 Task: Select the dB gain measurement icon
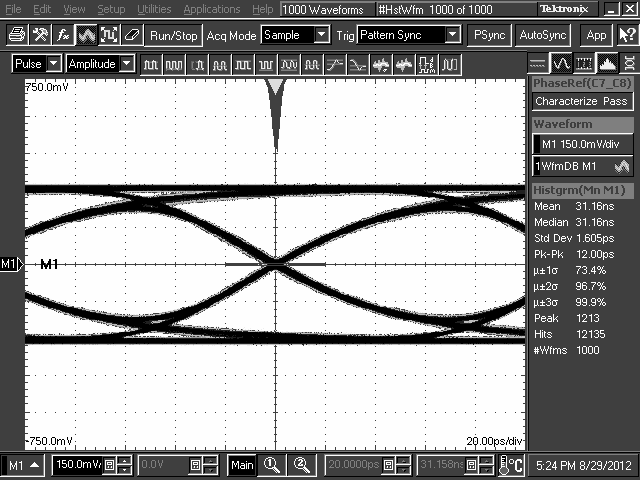[427, 64]
